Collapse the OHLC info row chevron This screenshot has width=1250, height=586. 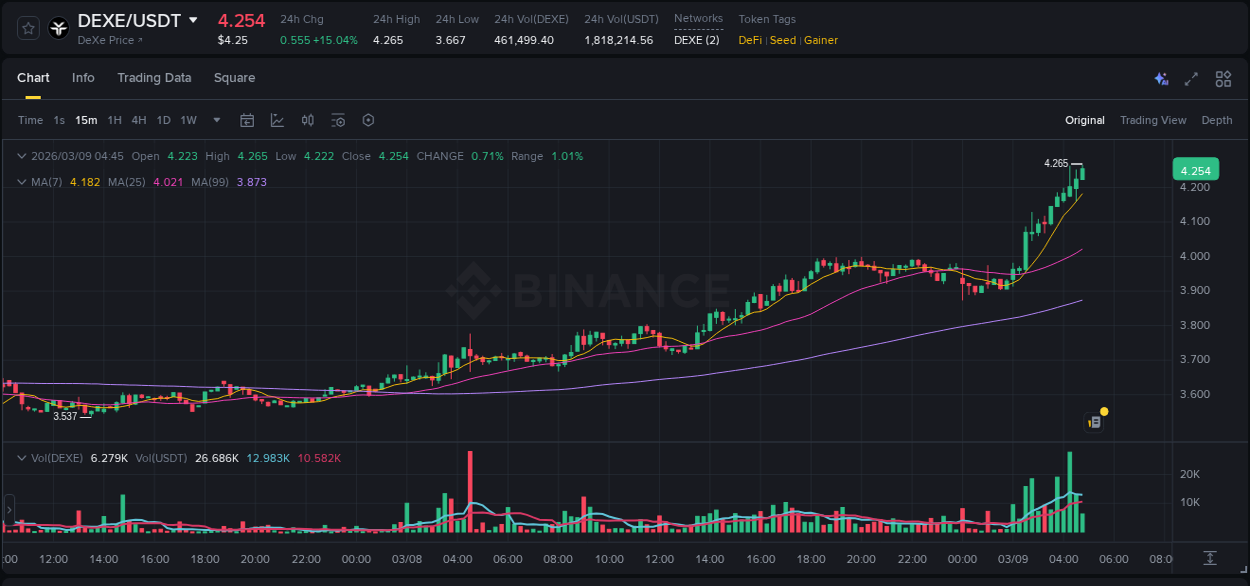22,156
